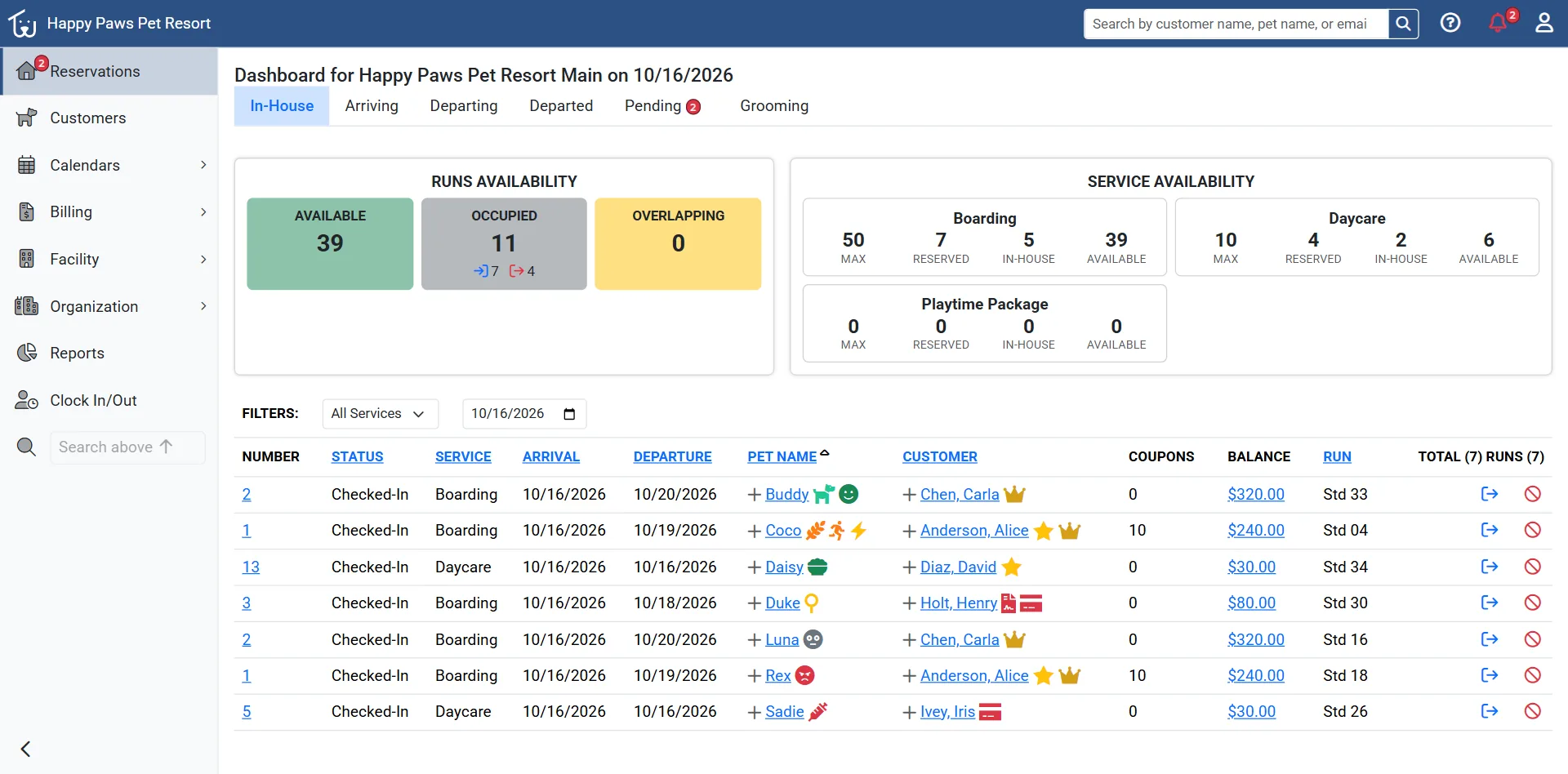This screenshot has width=1568, height=774.
Task: Open the calendar date picker icon
Action: [x=569, y=414]
